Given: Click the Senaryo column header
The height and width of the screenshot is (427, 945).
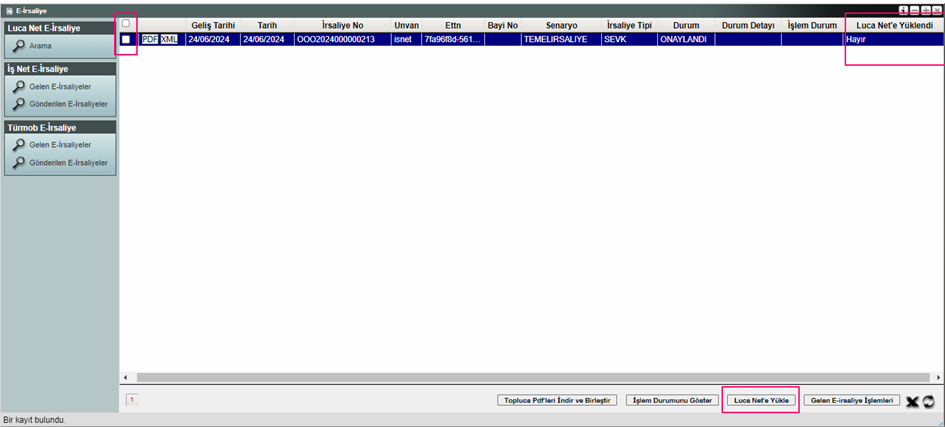Looking at the screenshot, I should [561, 26].
